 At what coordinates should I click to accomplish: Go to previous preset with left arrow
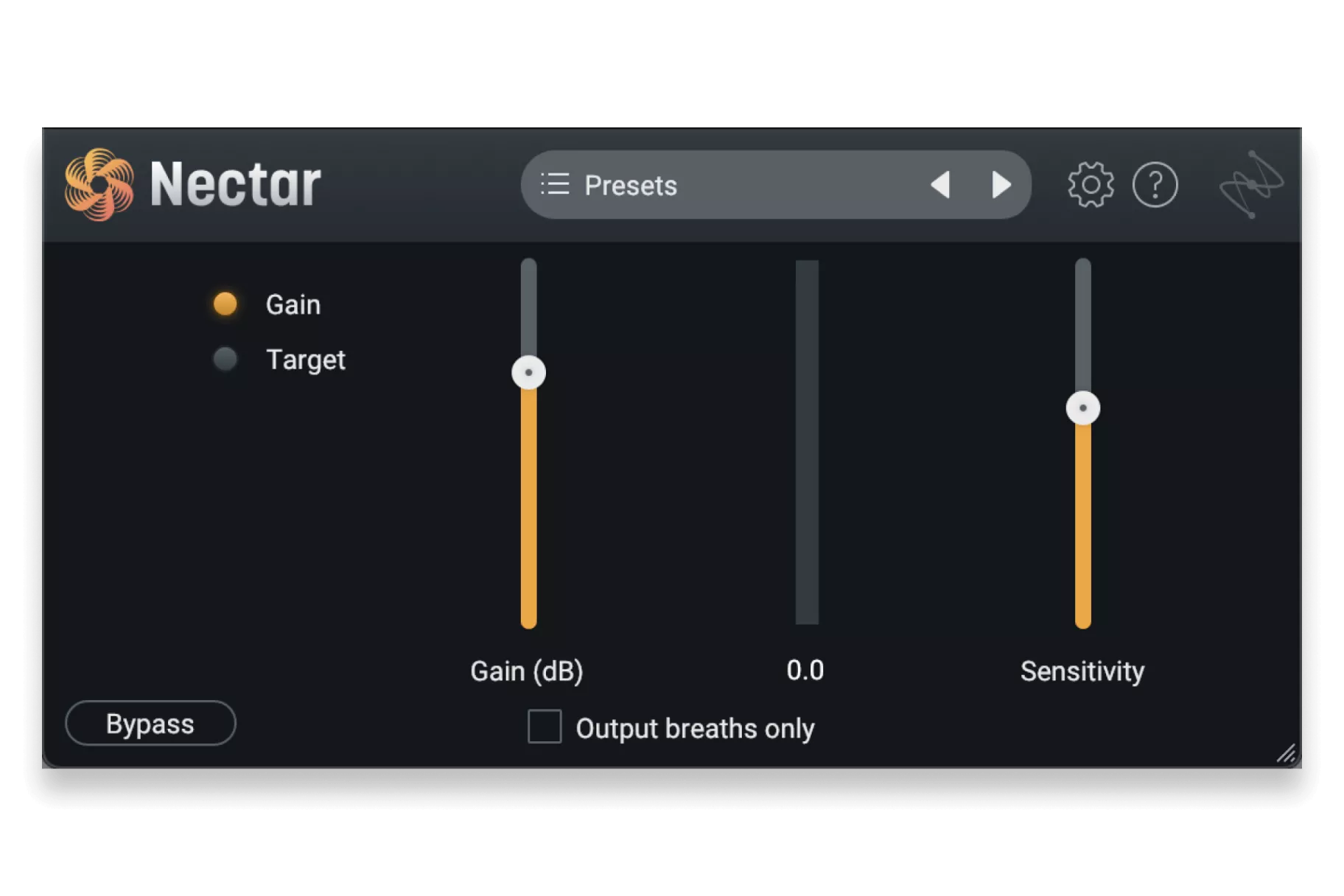[x=940, y=184]
